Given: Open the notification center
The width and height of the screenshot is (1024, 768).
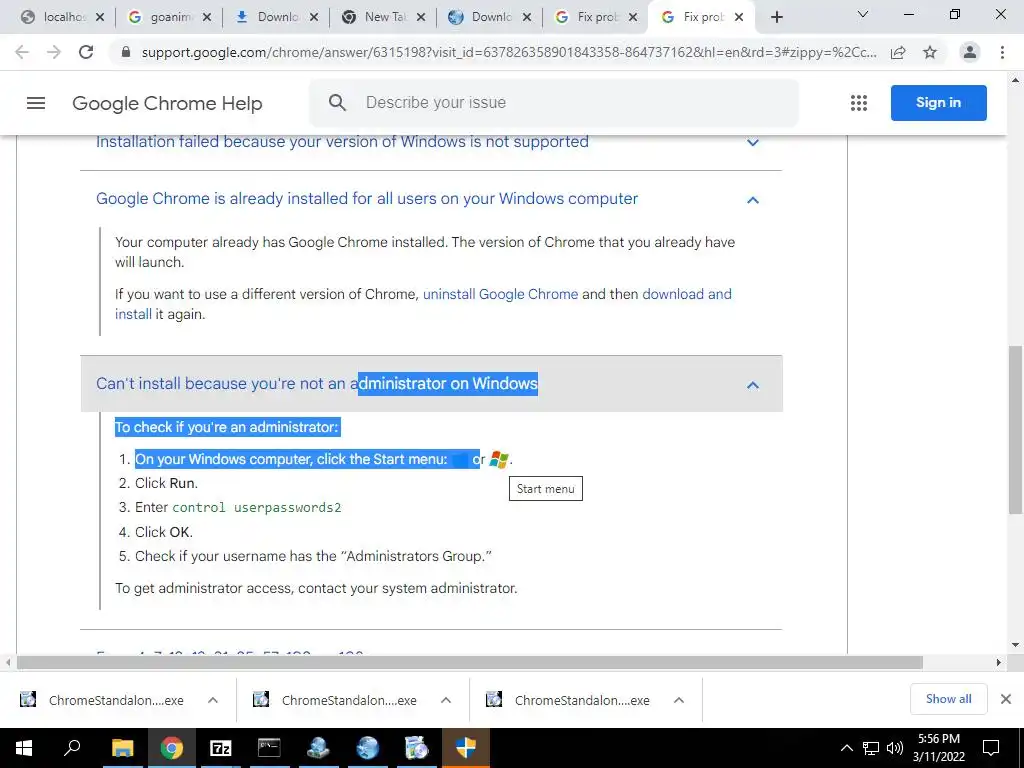Looking at the screenshot, I should [x=991, y=748].
